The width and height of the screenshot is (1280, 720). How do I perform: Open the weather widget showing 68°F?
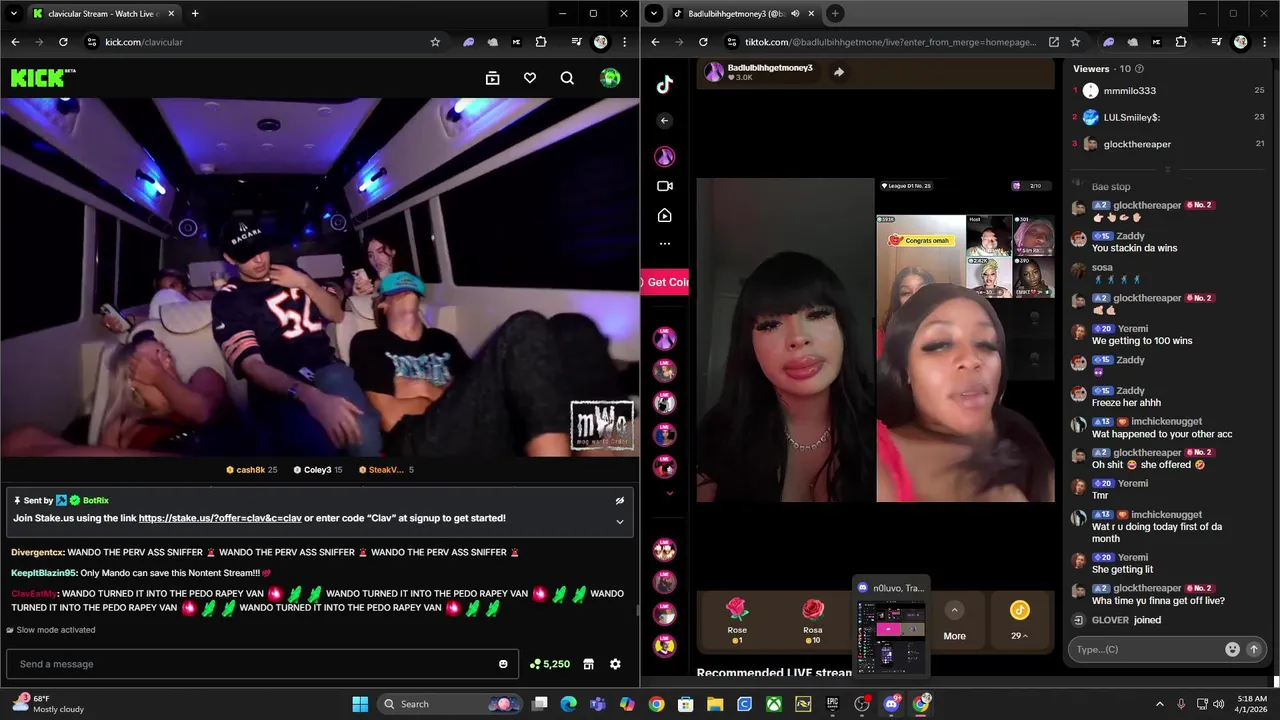50,704
